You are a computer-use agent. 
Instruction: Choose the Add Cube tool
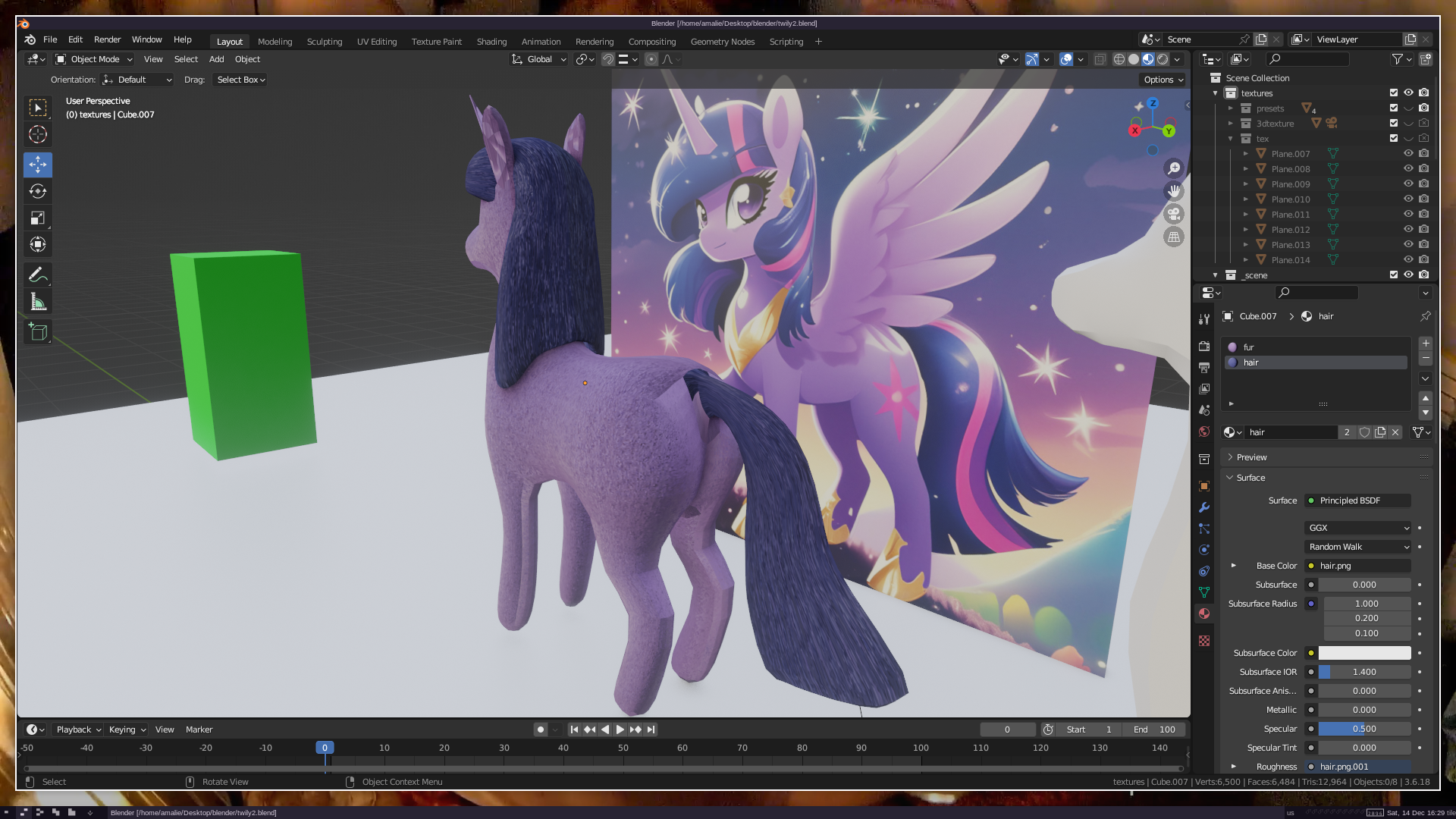tap(38, 331)
